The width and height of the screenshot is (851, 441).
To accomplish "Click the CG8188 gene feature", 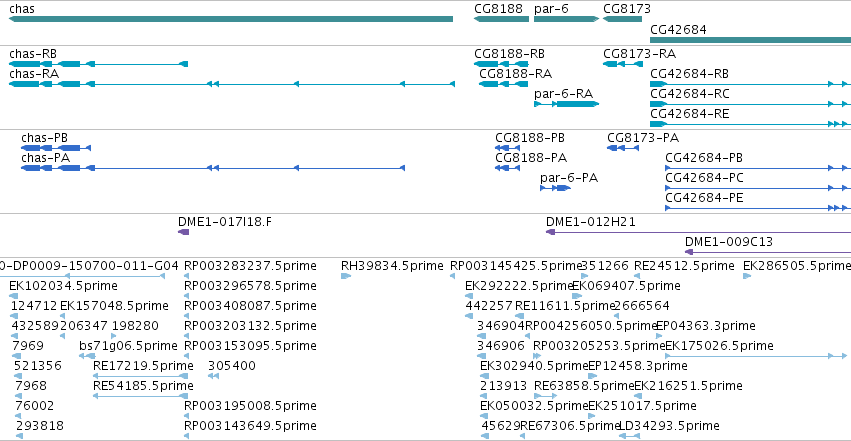I will coord(501,19).
